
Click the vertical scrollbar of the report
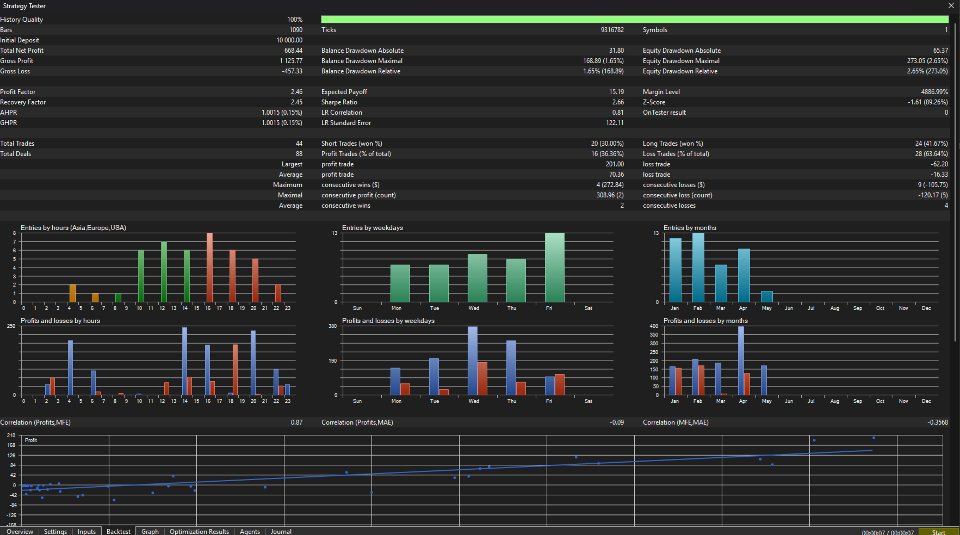pyautogui.click(x=954, y=184)
